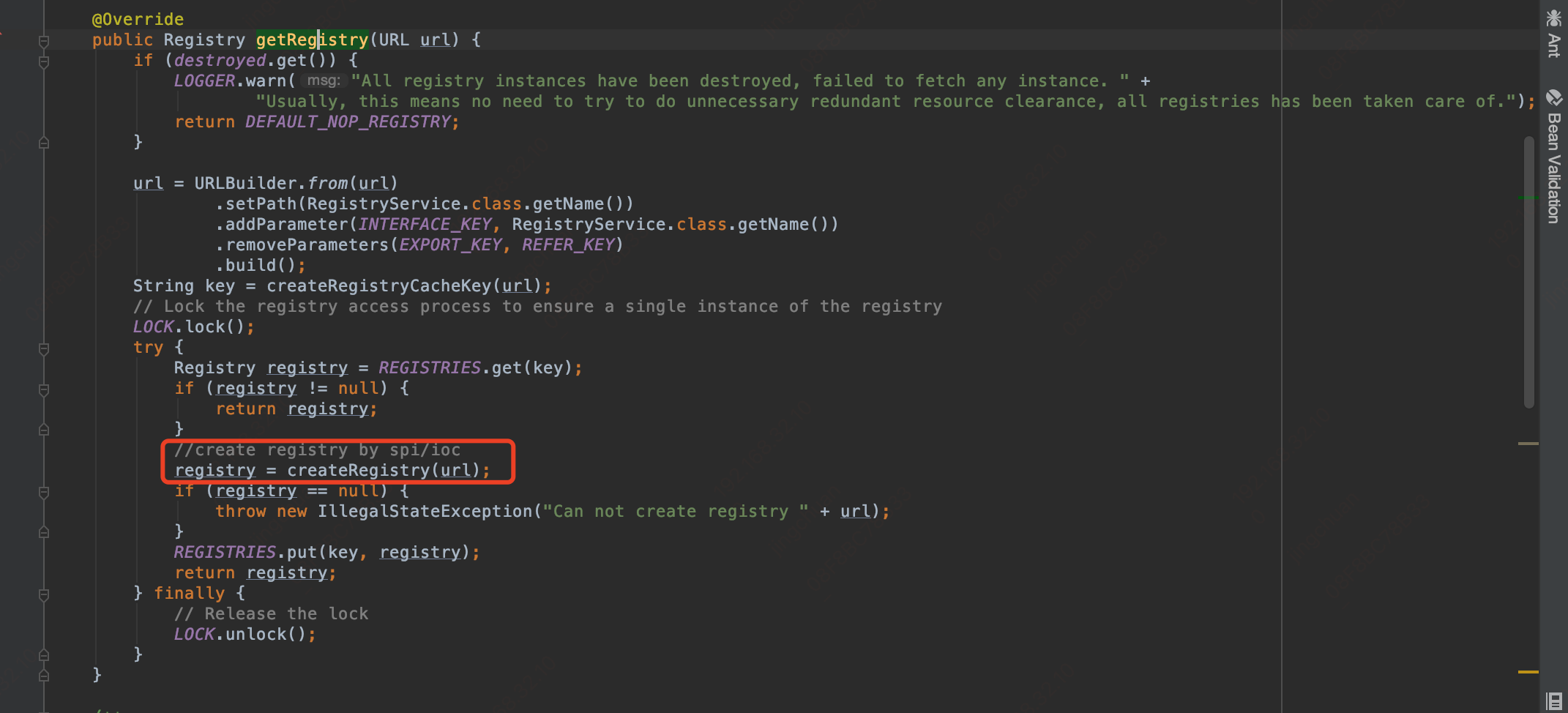
Task: Collapse the 'if (destroyed.get())' block
Action: pyautogui.click(x=44, y=61)
